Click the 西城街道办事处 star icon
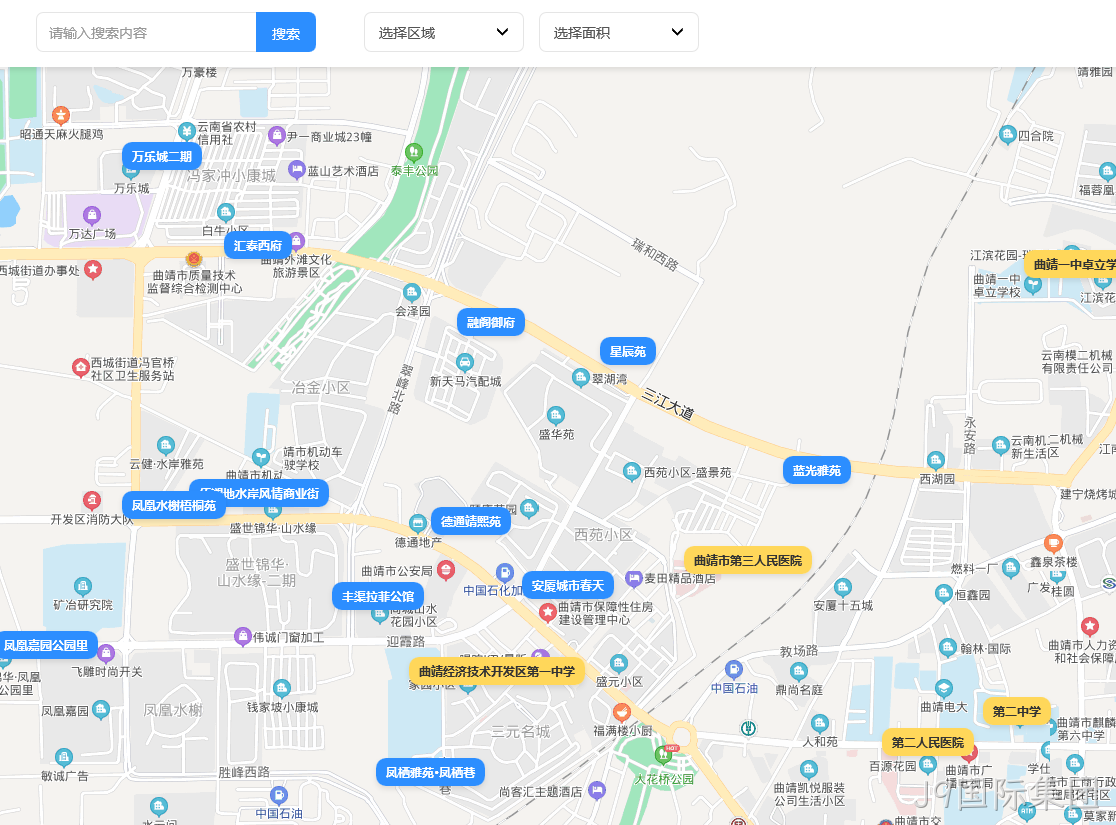Image resolution: width=1116 pixels, height=825 pixels. click(x=93, y=270)
